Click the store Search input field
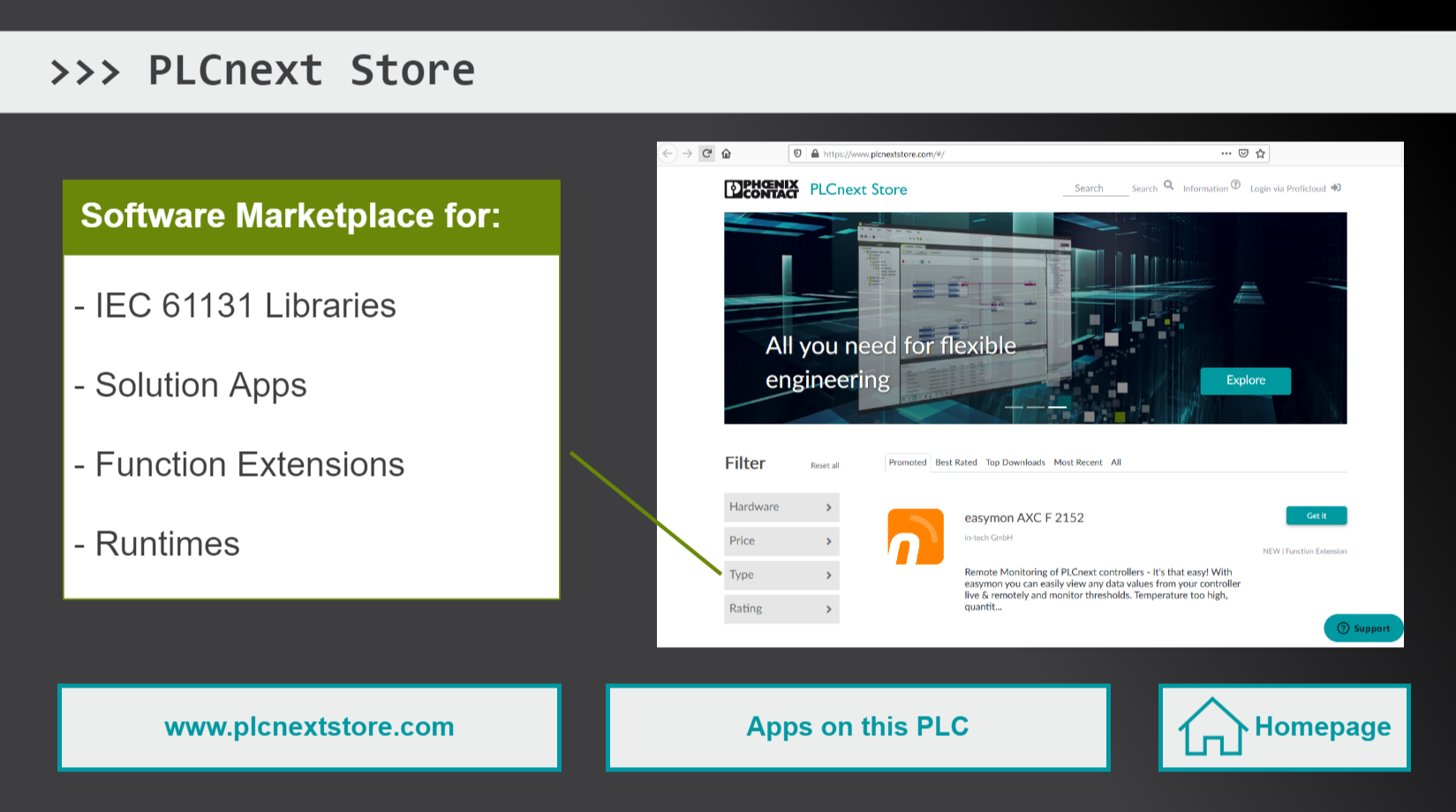The image size is (1456, 812). tap(1096, 188)
